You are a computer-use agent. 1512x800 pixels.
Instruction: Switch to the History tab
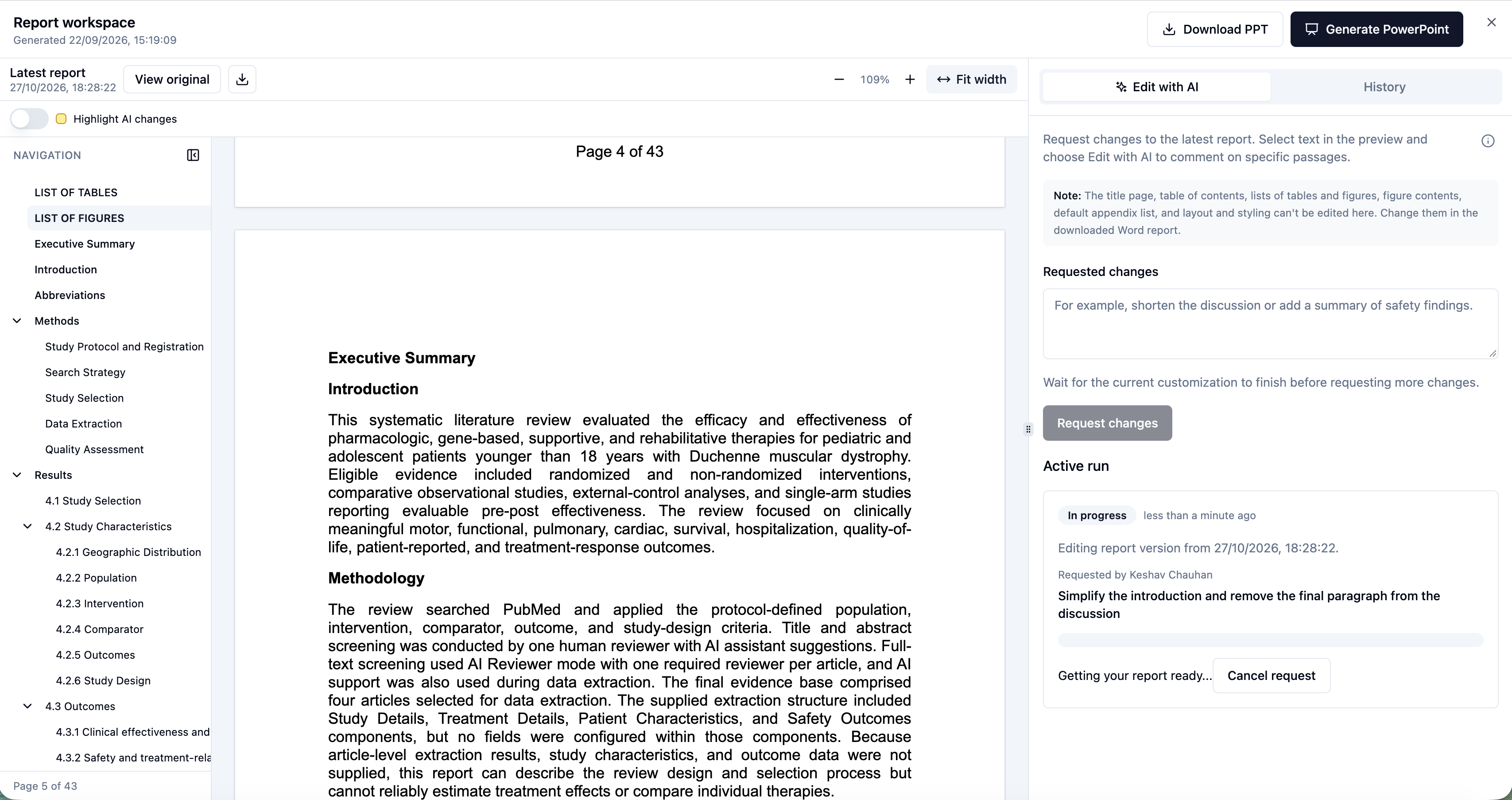(1384, 87)
